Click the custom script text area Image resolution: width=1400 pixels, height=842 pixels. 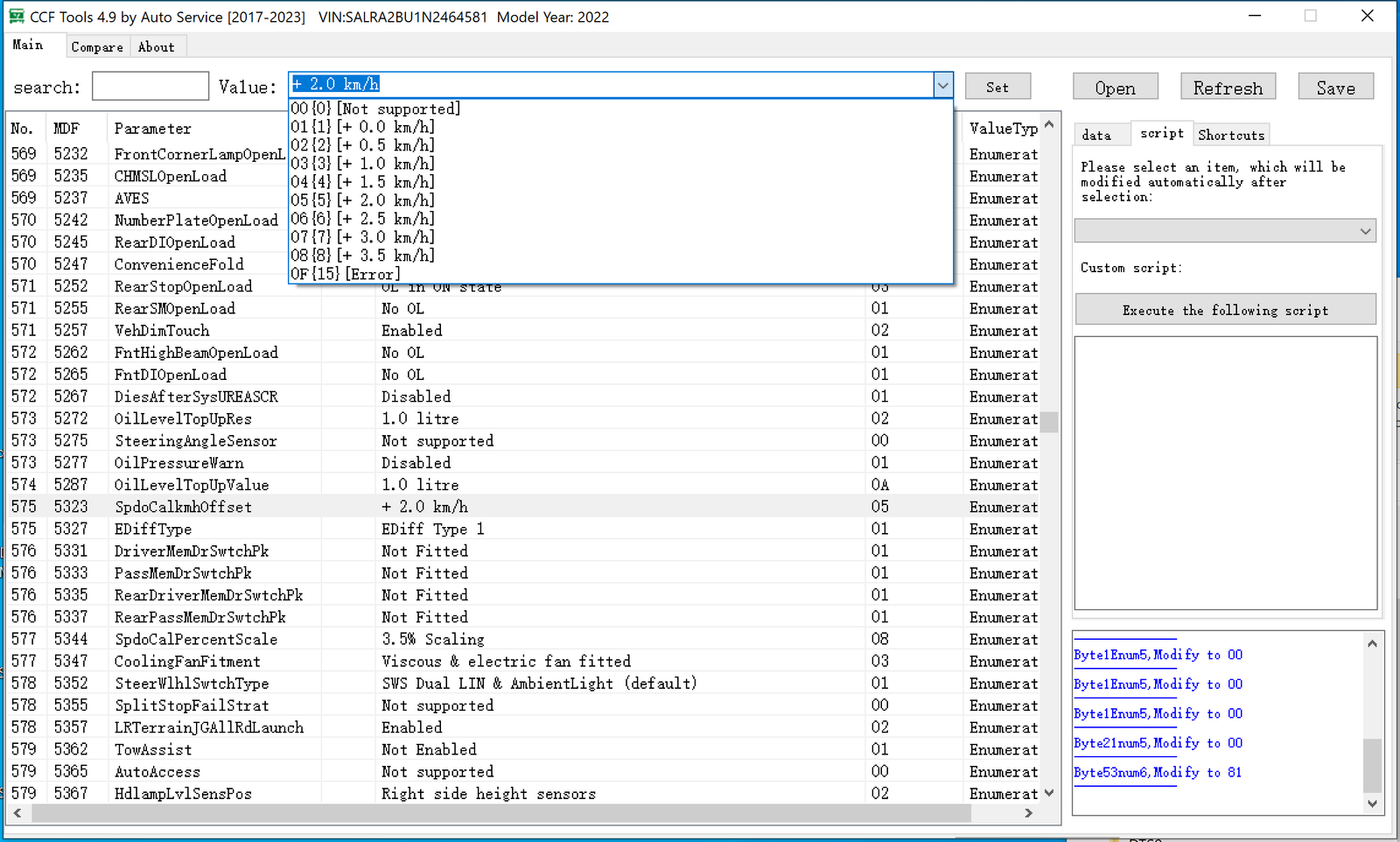(1225, 473)
